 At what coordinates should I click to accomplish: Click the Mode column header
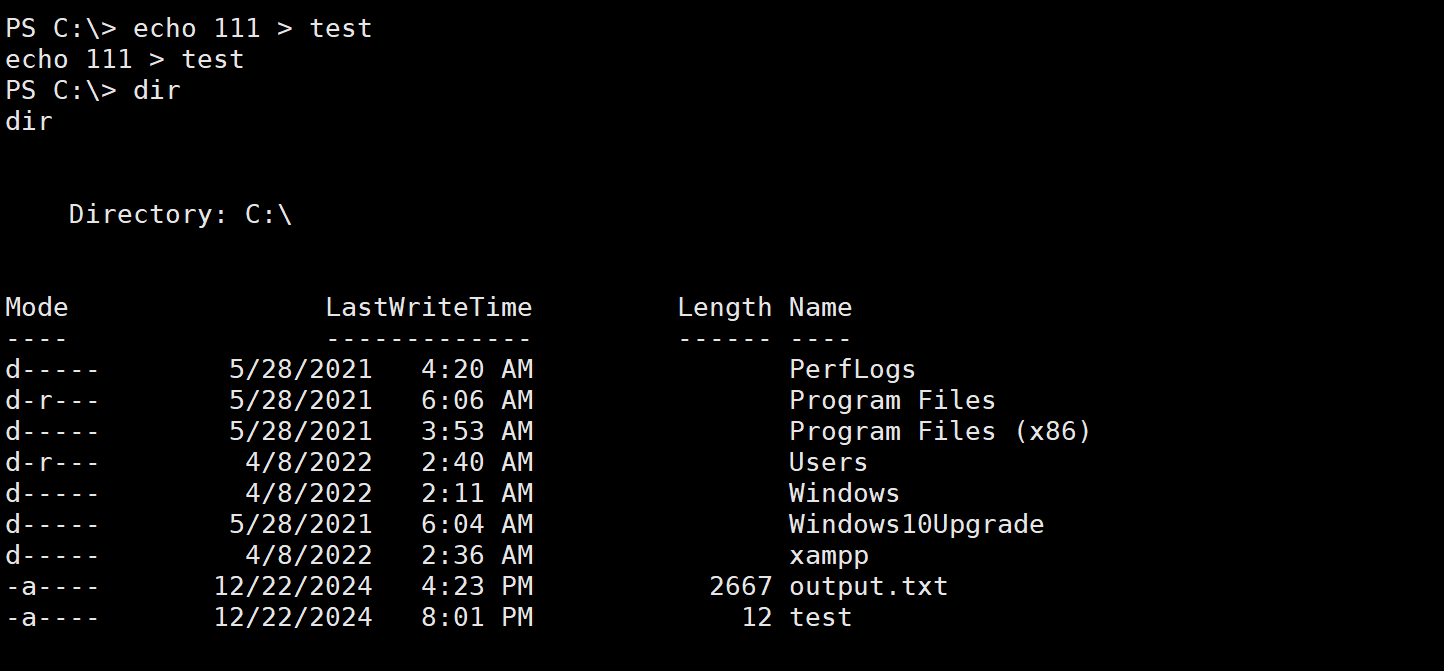(37, 308)
